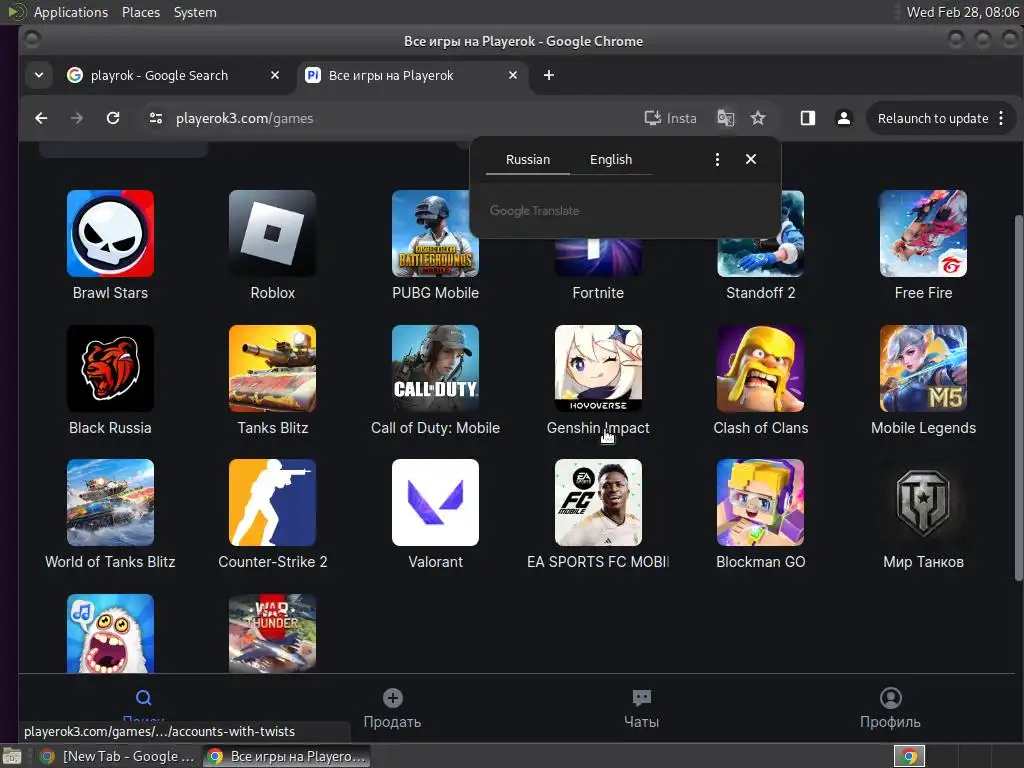Select the Clash of Clans icon

pos(760,368)
